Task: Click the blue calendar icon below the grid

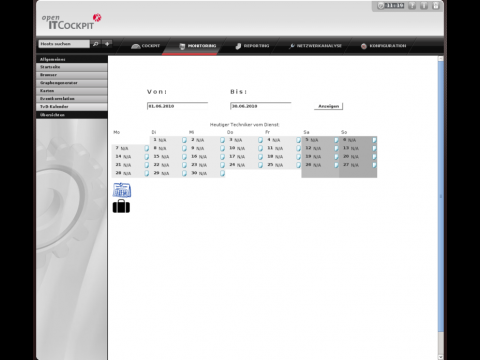Action: point(122,190)
